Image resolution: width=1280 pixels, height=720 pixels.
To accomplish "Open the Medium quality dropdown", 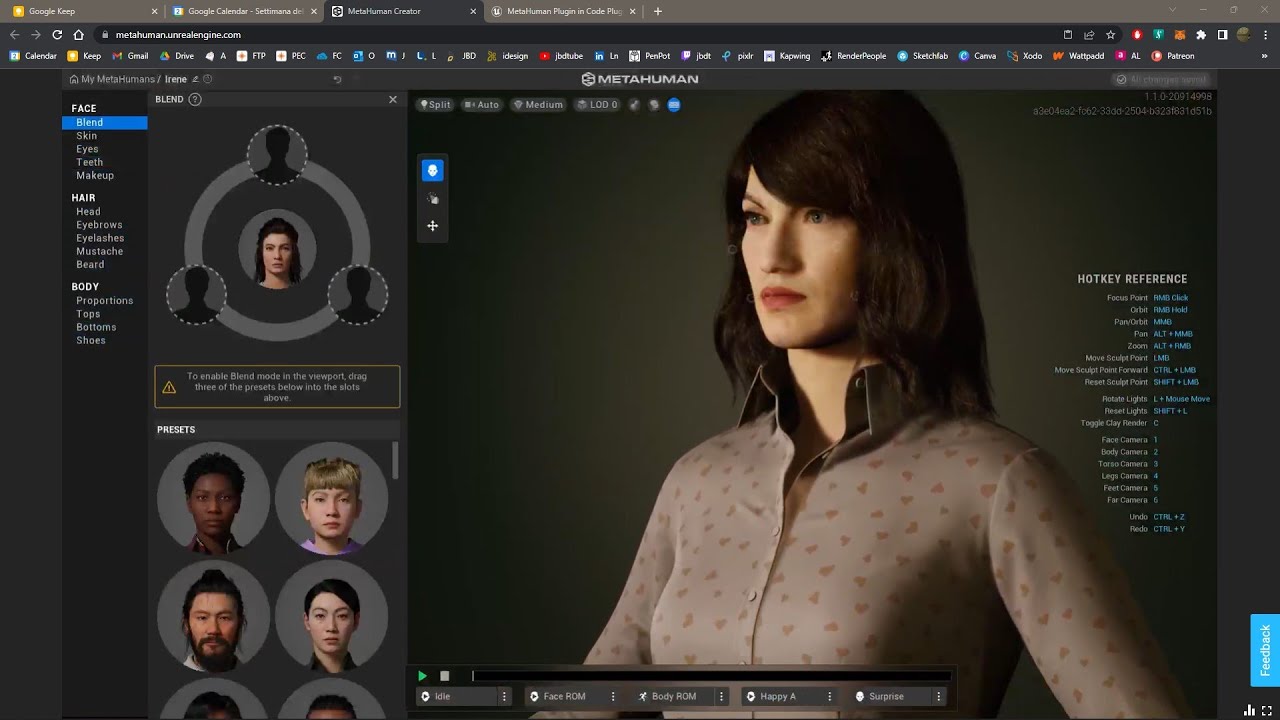I will 538,104.
